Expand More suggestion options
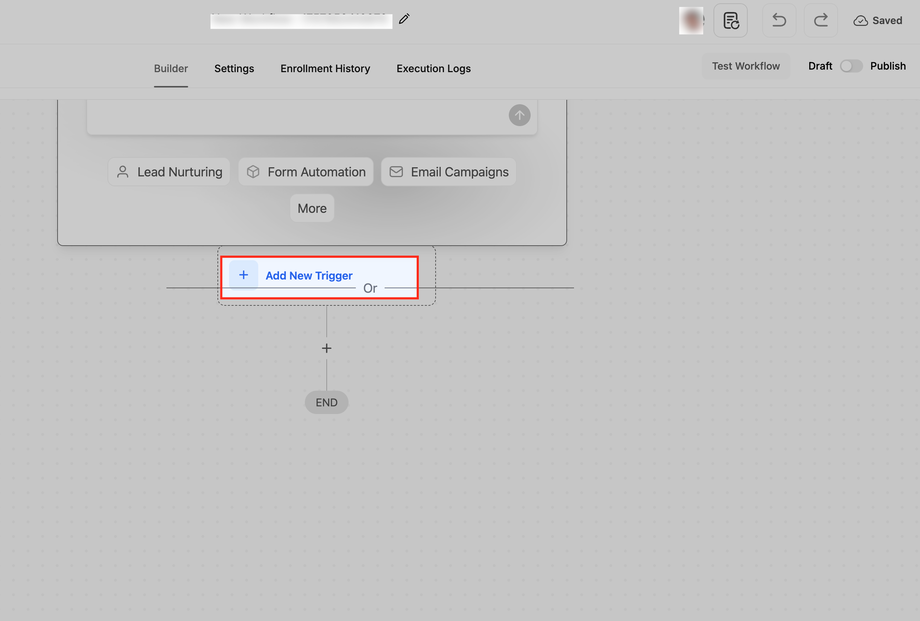The image size is (920, 621). [x=312, y=208]
